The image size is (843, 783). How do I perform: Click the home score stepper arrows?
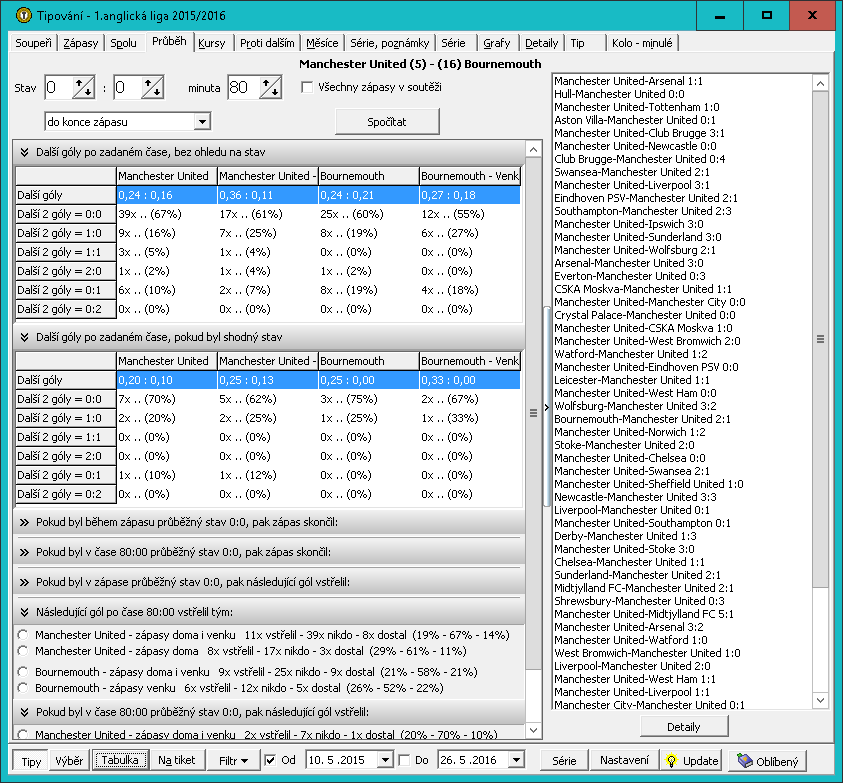(83, 87)
